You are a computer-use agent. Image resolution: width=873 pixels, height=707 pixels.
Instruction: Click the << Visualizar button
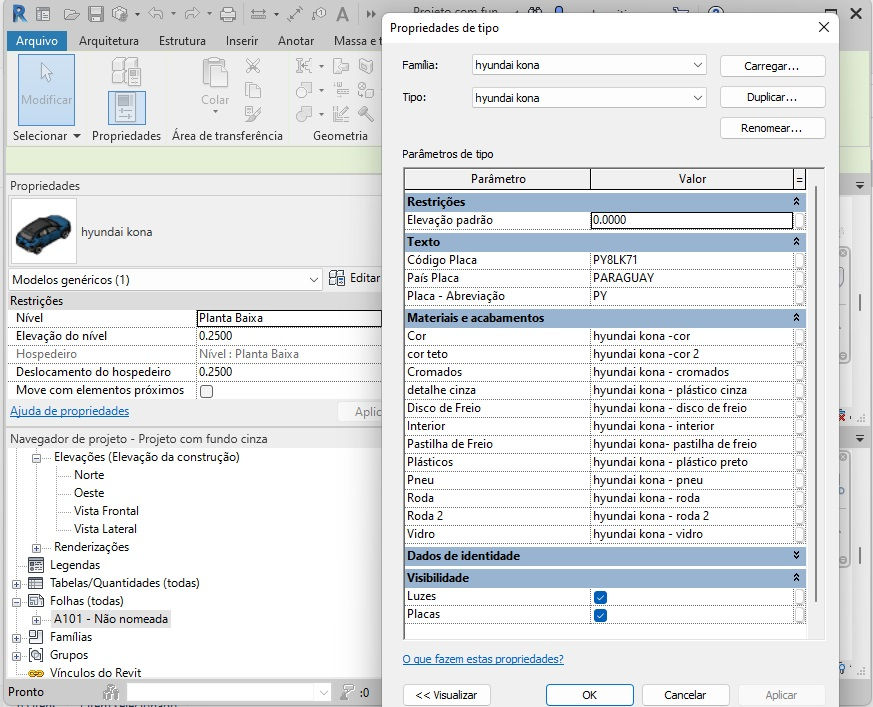pyautogui.click(x=447, y=695)
